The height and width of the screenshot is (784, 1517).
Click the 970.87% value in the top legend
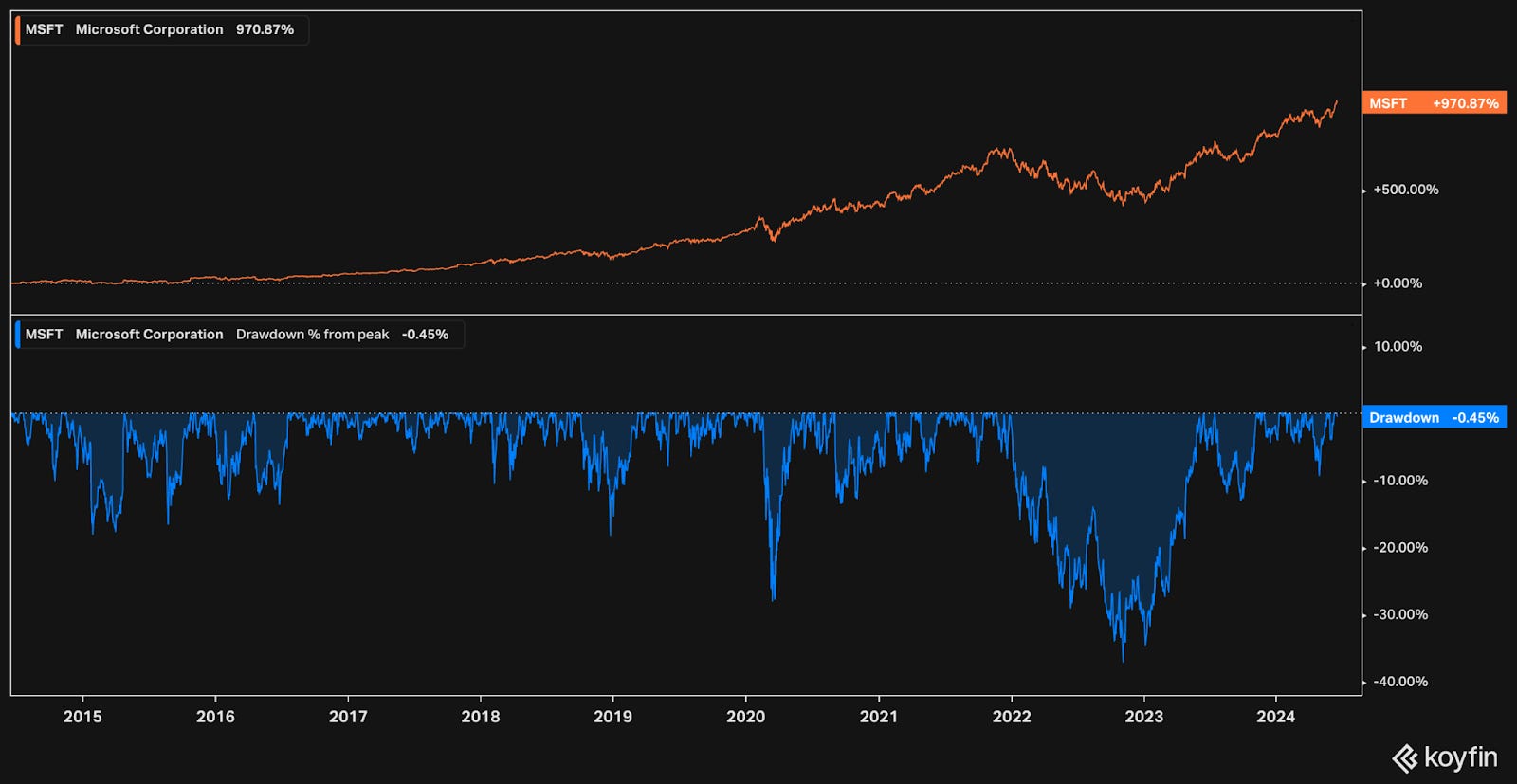[265, 29]
